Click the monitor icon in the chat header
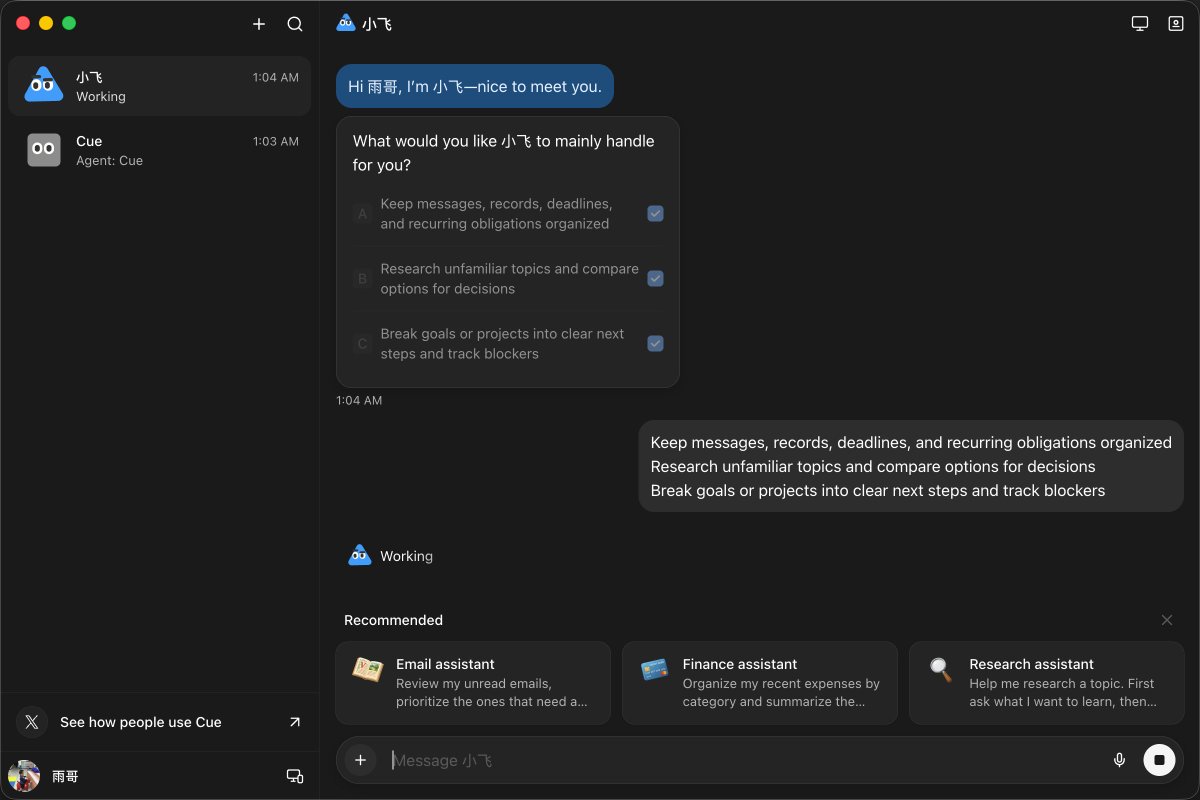1200x800 pixels. coord(1140,23)
